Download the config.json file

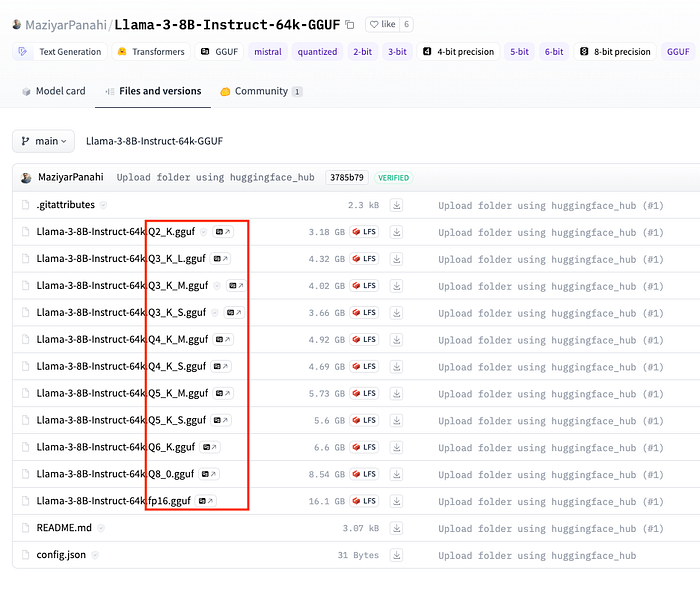(396, 555)
